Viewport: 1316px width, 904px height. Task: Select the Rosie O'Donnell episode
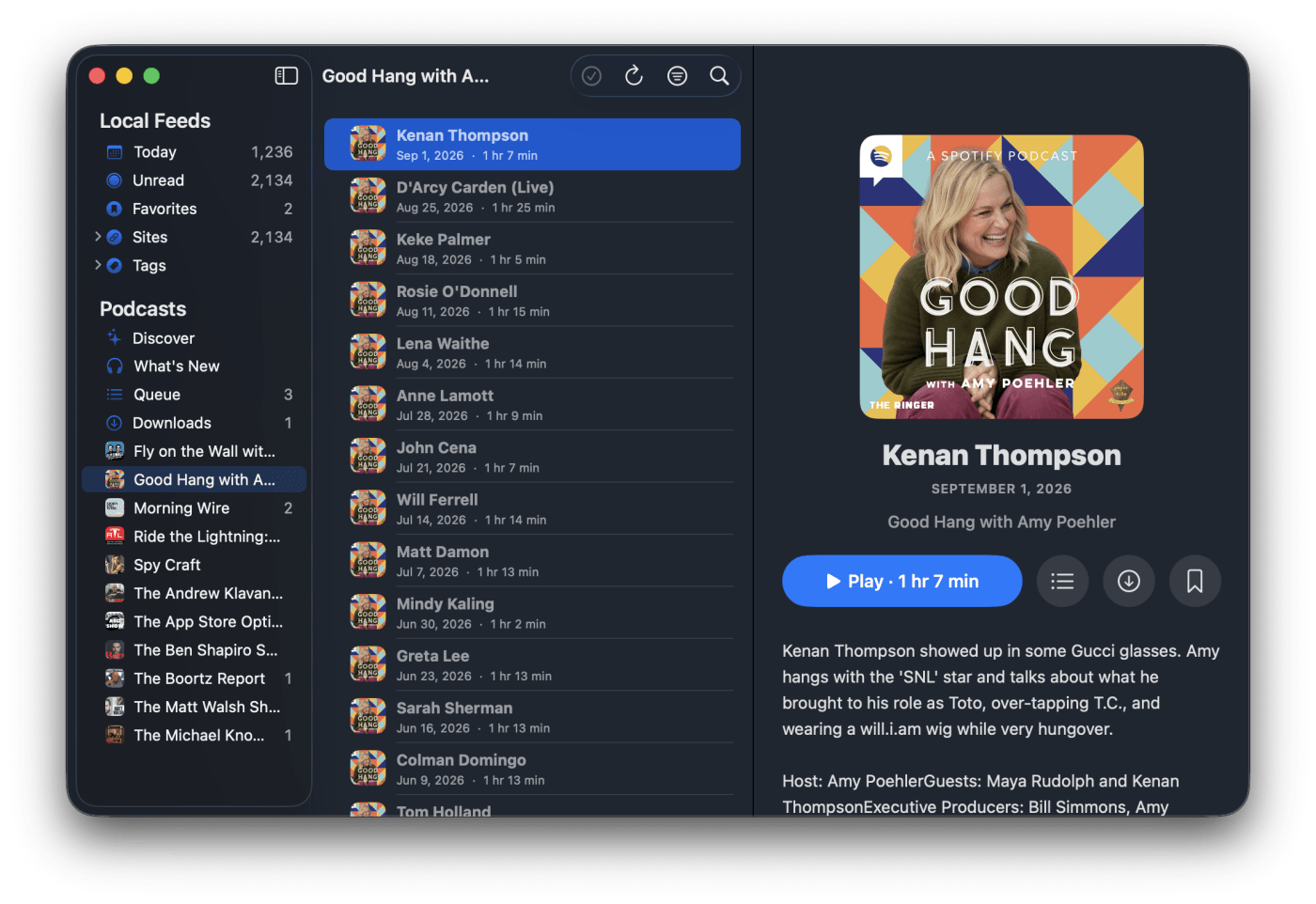tap(532, 301)
